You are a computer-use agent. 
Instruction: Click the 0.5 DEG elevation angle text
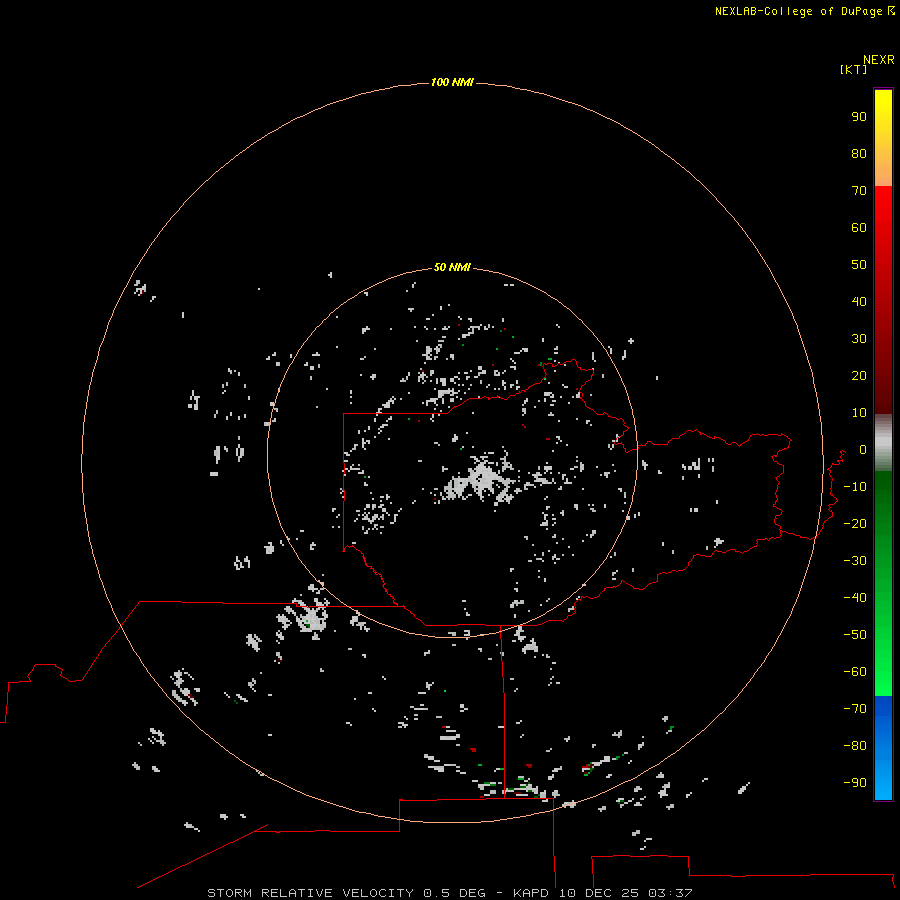click(455, 893)
